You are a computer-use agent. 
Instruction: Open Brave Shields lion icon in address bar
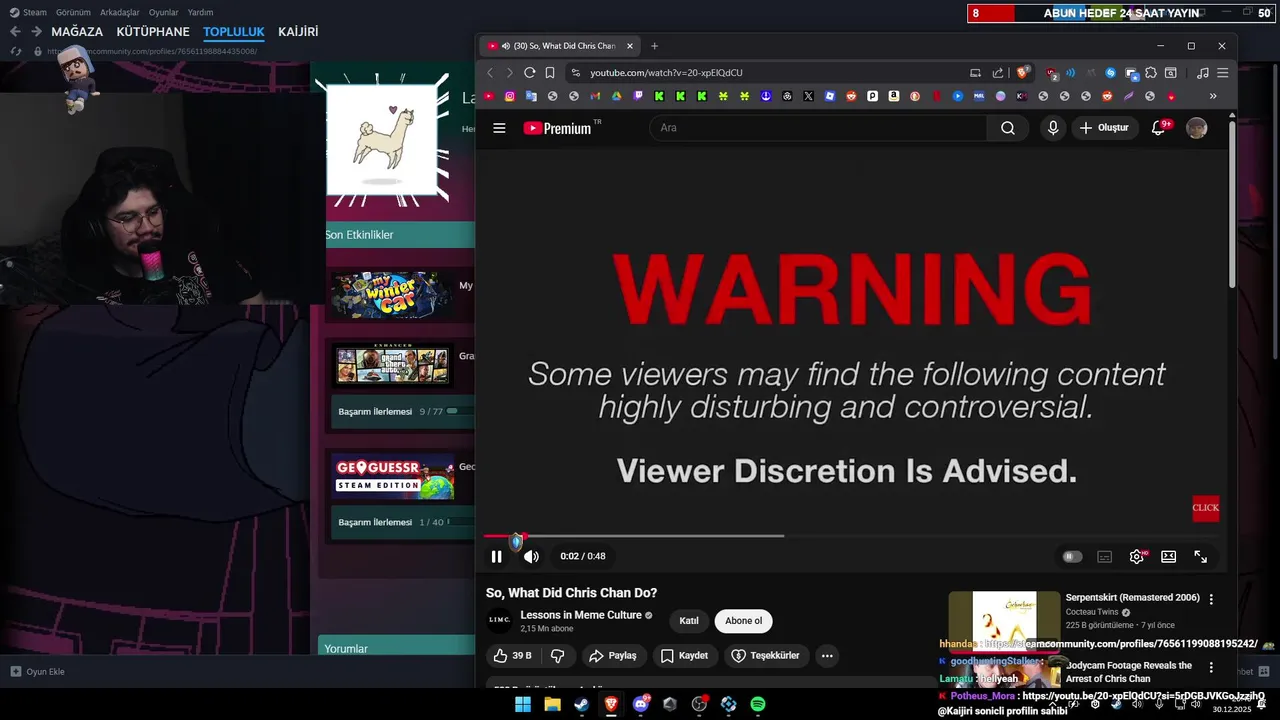click(x=1022, y=73)
